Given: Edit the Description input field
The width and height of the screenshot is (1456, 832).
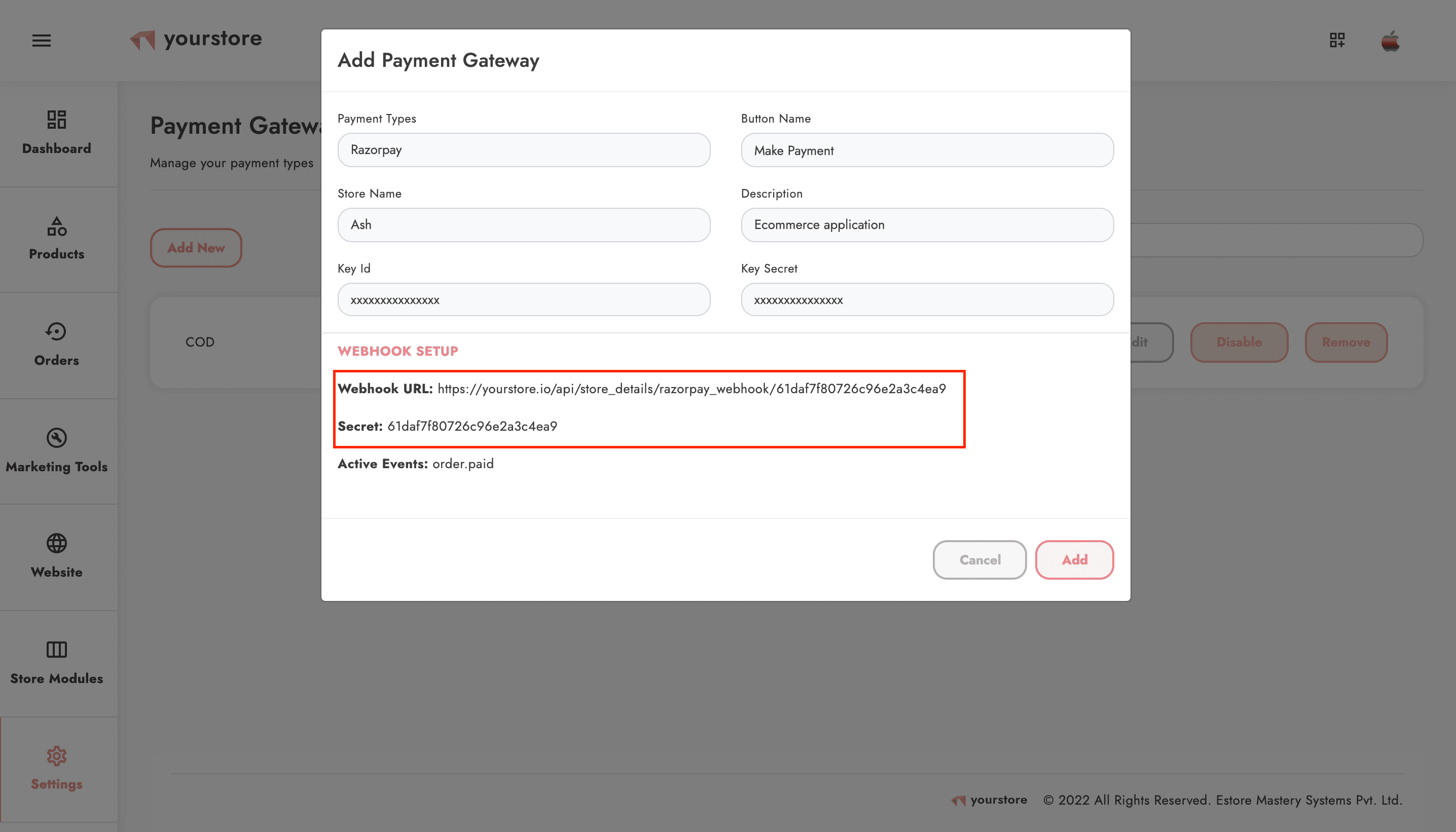Looking at the screenshot, I should coord(927,224).
